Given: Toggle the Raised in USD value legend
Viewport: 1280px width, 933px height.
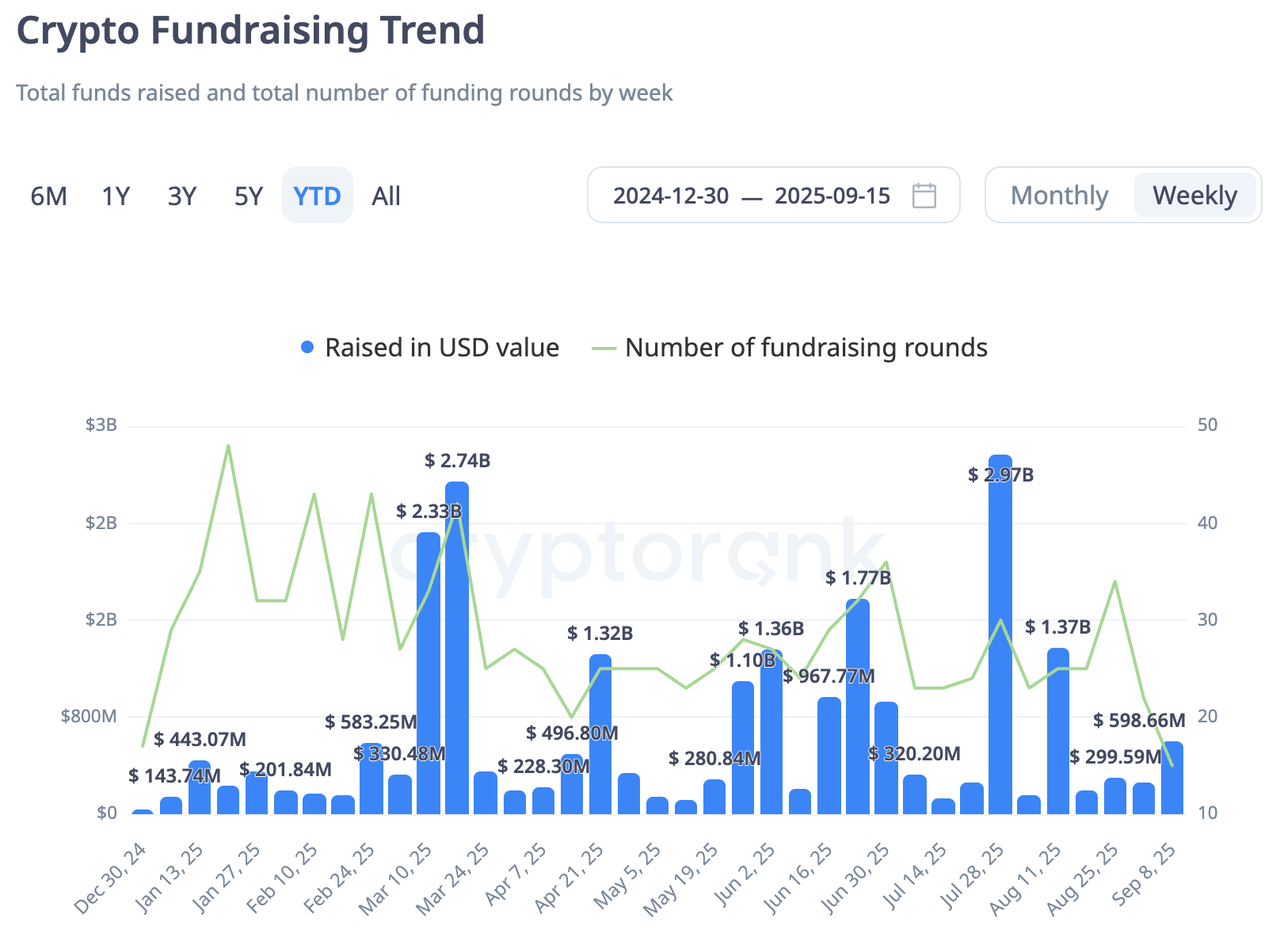Looking at the screenshot, I should [x=430, y=348].
